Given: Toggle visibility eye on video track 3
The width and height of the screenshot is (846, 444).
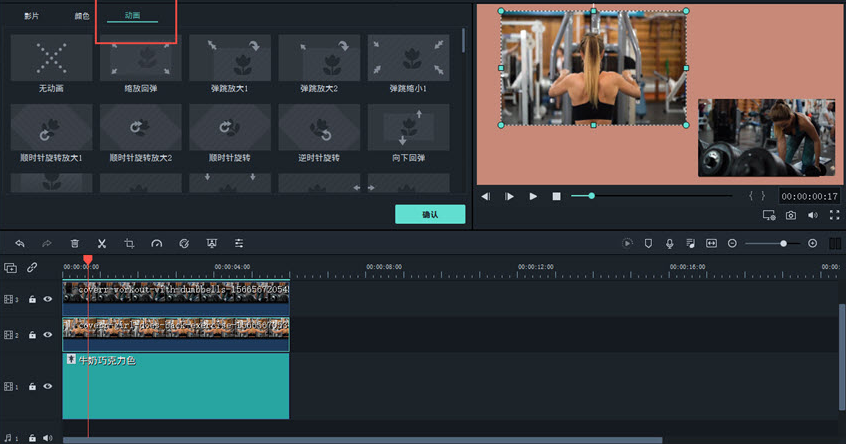Looking at the screenshot, I should [47, 298].
